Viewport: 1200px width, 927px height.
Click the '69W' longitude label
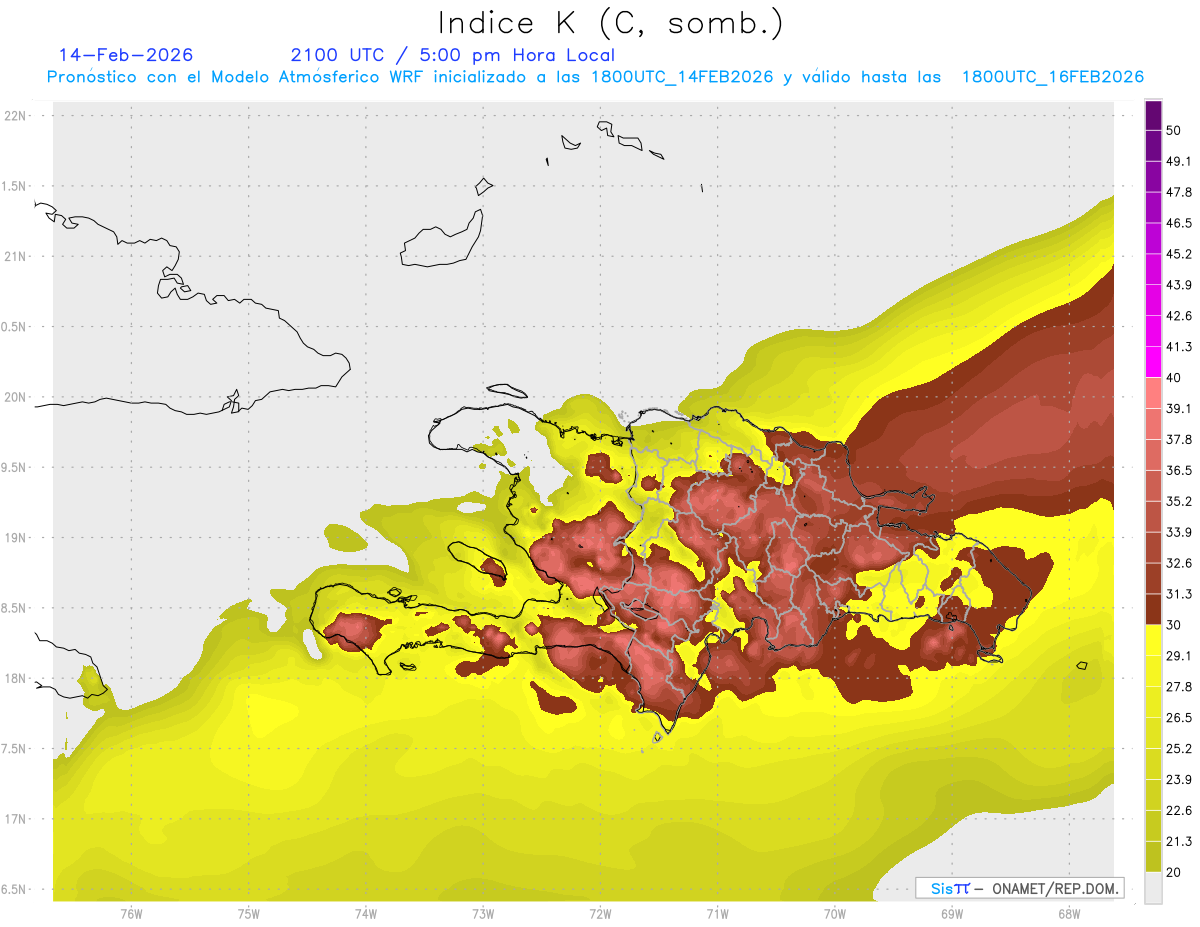(x=952, y=914)
